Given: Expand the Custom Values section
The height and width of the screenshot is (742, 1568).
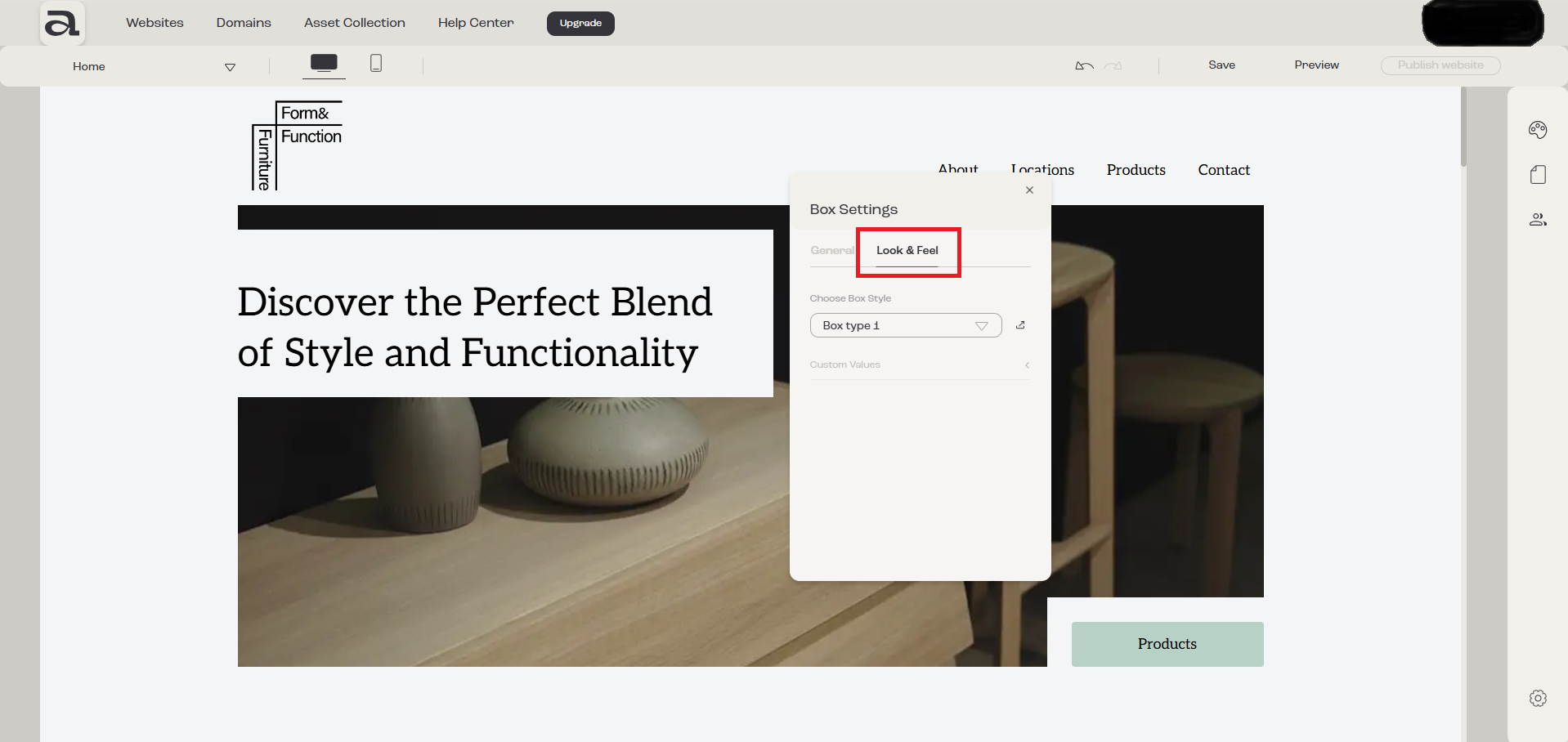Looking at the screenshot, I should (x=920, y=364).
